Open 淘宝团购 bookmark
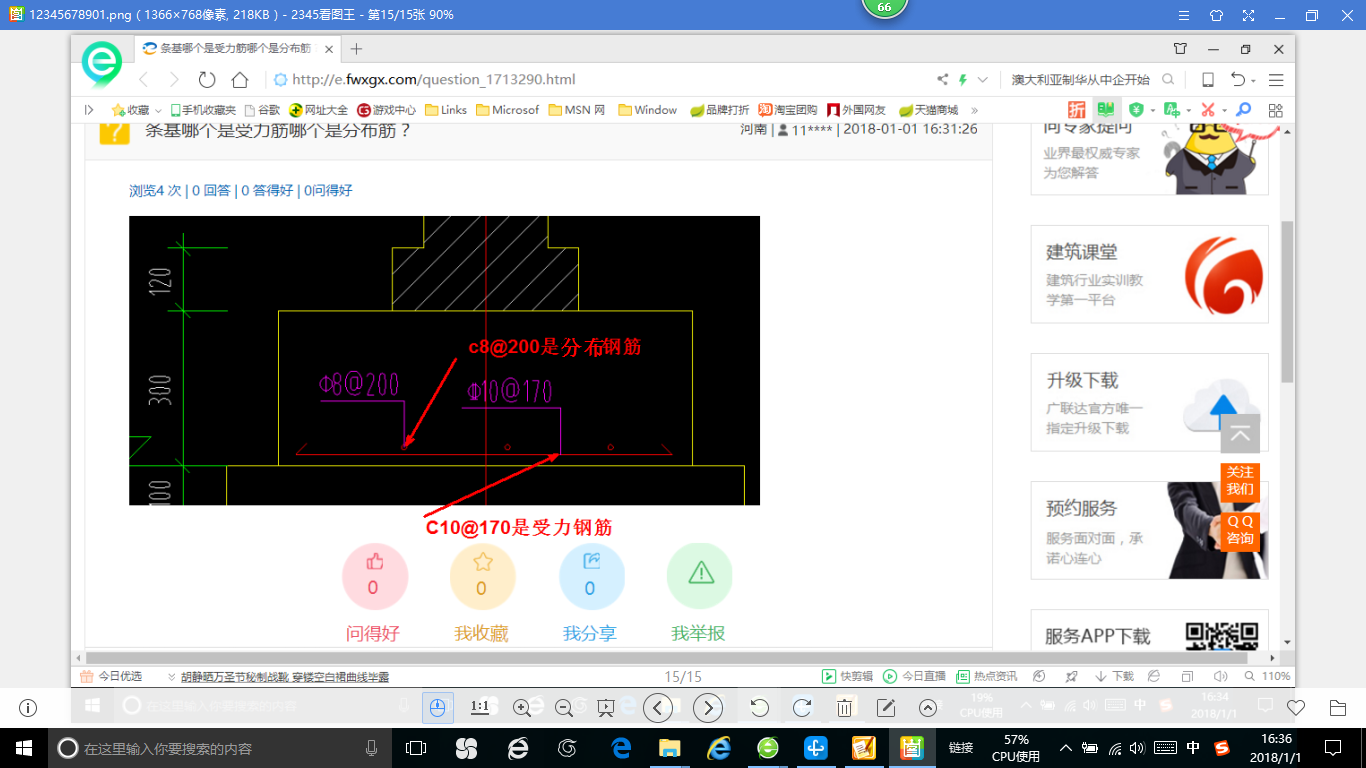This screenshot has width=1366, height=768. 787,110
